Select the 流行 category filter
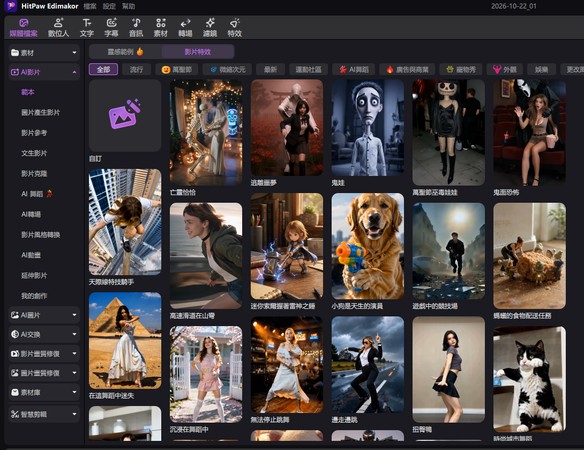Screen dimensions: 584x450 point(136,69)
